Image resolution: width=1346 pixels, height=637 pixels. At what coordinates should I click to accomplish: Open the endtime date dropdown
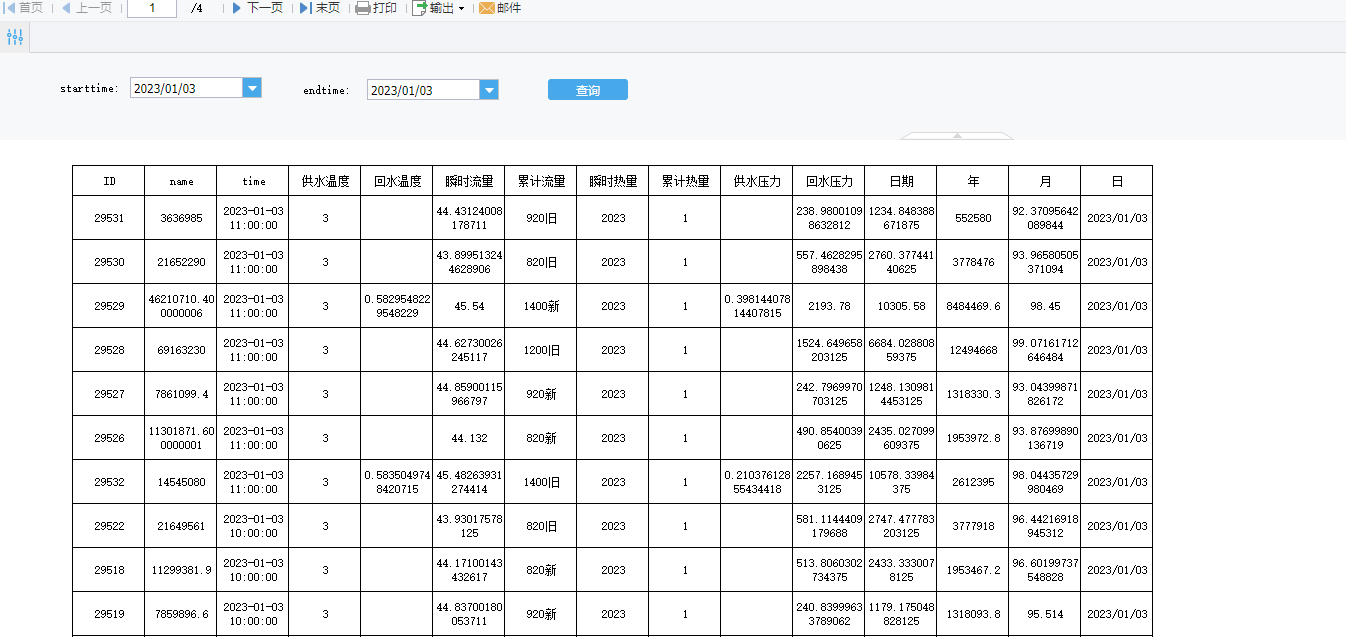coord(489,90)
